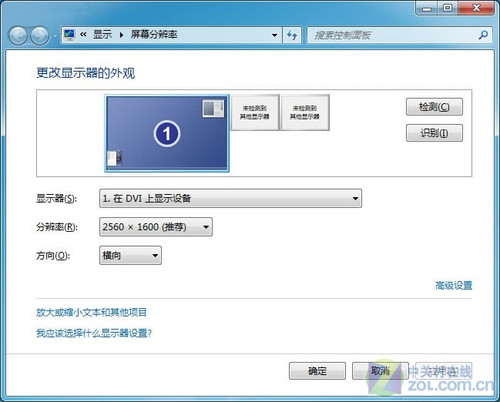Click the 显示 breadcrumb item
Screen dimensions: 500x402
point(102,34)
